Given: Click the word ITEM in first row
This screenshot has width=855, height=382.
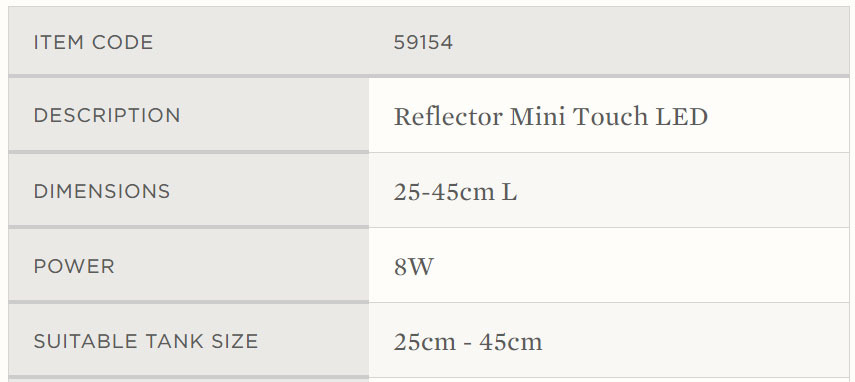Looking at the screenshot, I should (x=58, y=43).
